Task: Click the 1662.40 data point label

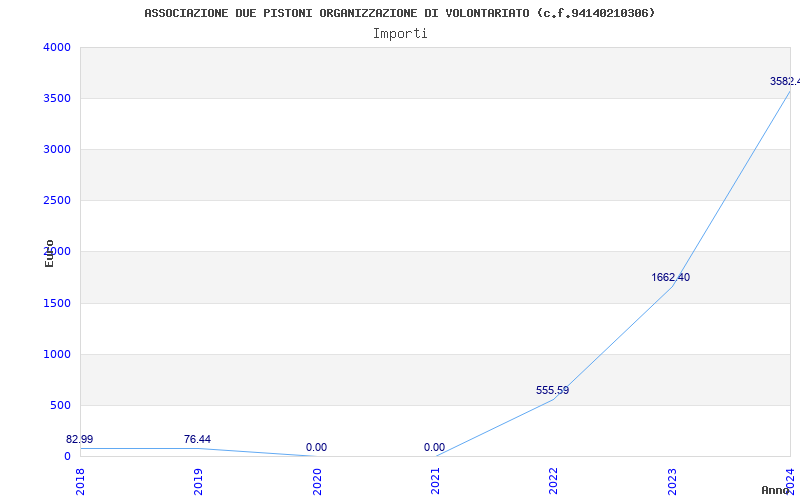Action: coord(670,277)
